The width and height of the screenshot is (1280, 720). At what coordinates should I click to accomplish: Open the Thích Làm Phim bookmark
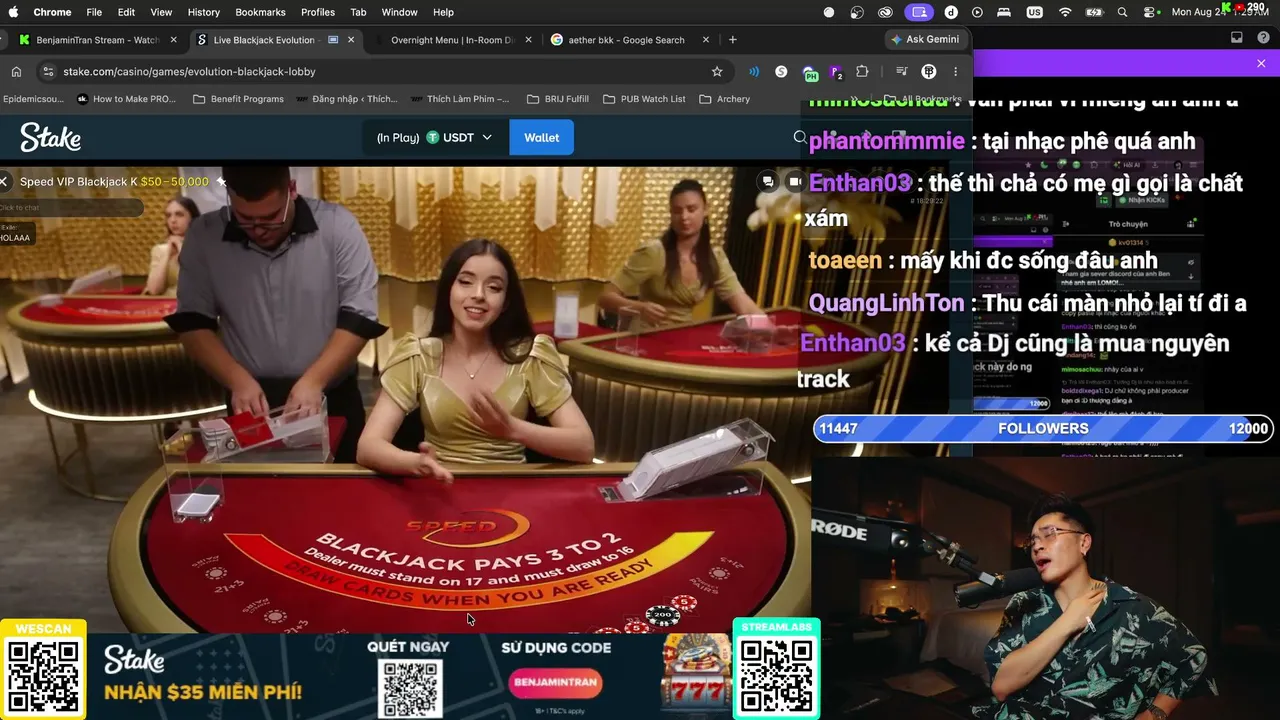click(x=461, y=99)
